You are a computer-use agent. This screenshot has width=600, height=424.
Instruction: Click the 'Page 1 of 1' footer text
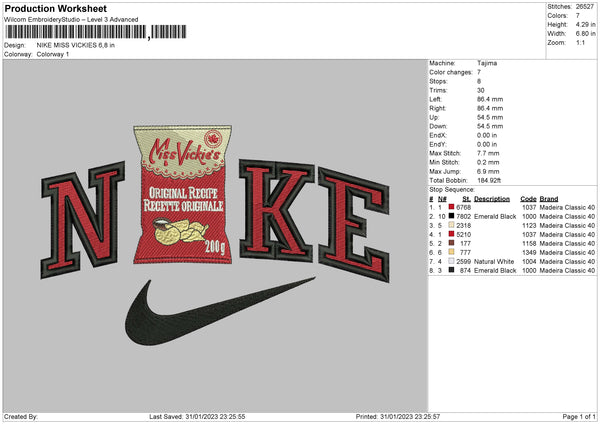(x=579, y=416)
